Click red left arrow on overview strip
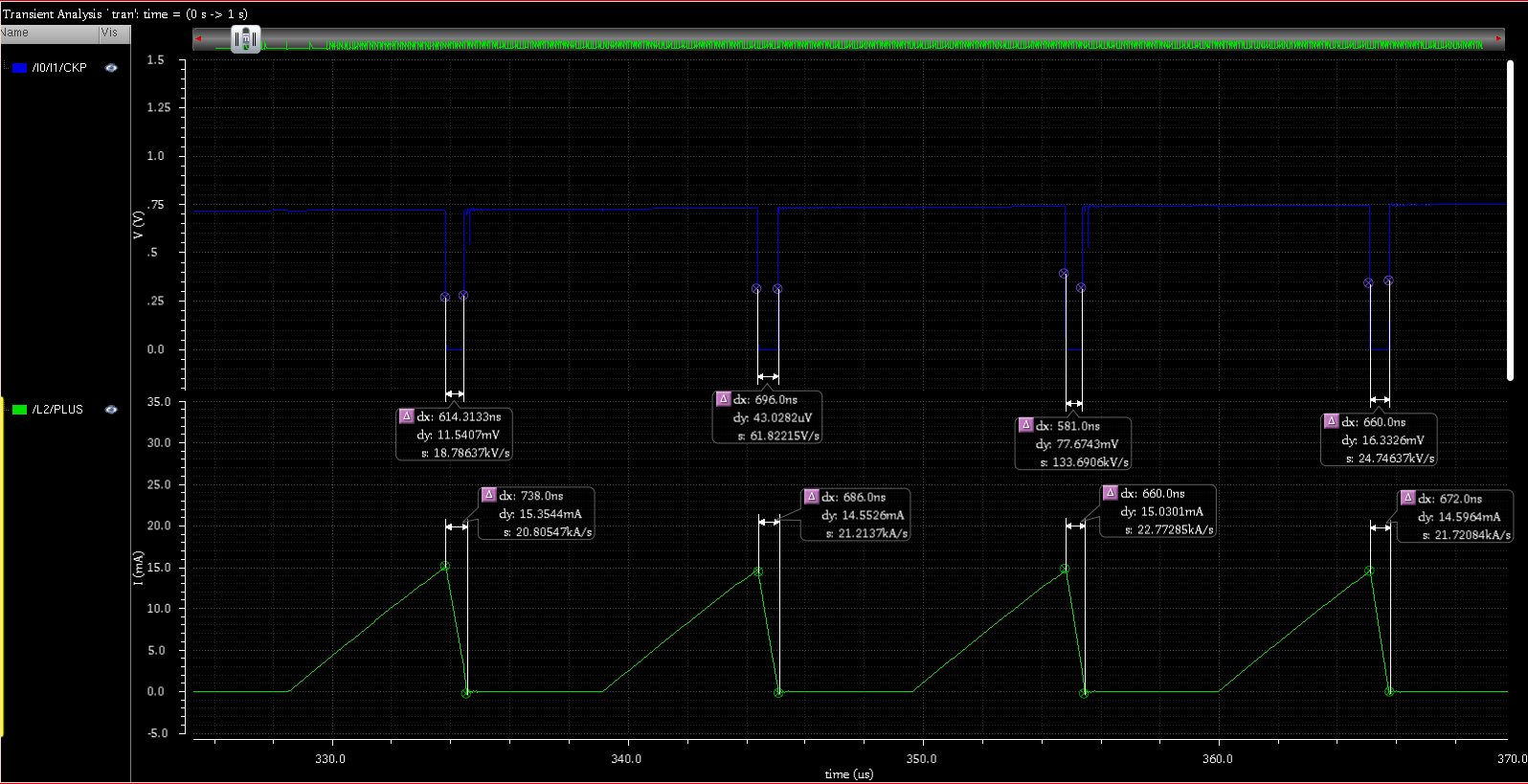 coord(198,39)
